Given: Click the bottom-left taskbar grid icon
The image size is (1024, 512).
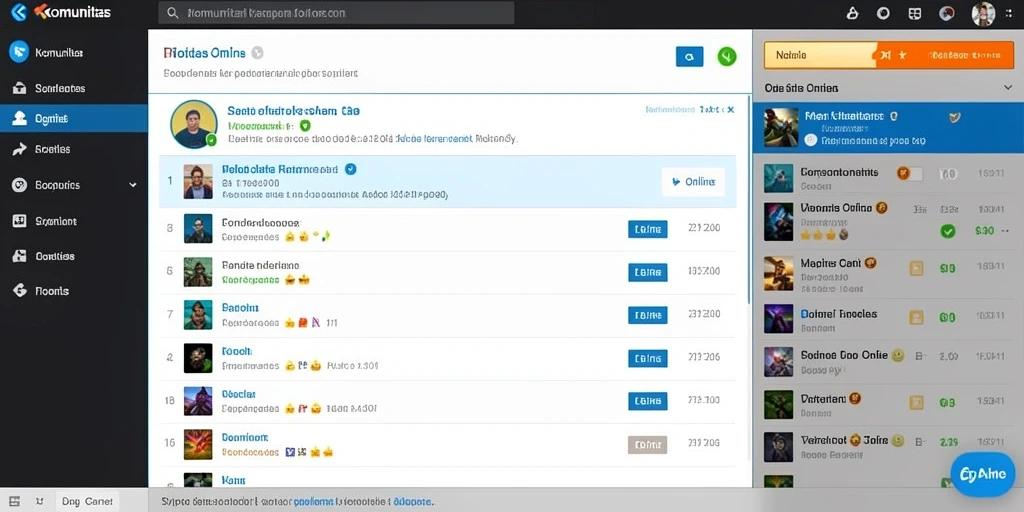Looking at the screenshot, I should click(14, 502).
